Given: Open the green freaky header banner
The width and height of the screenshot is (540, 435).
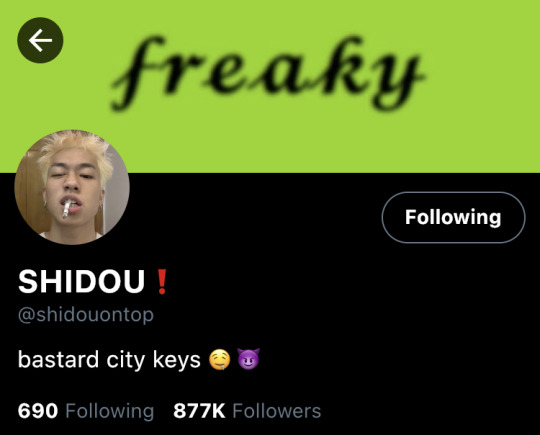Looking at the screenshot, I should pyautogui.click(x=270, y=86).
